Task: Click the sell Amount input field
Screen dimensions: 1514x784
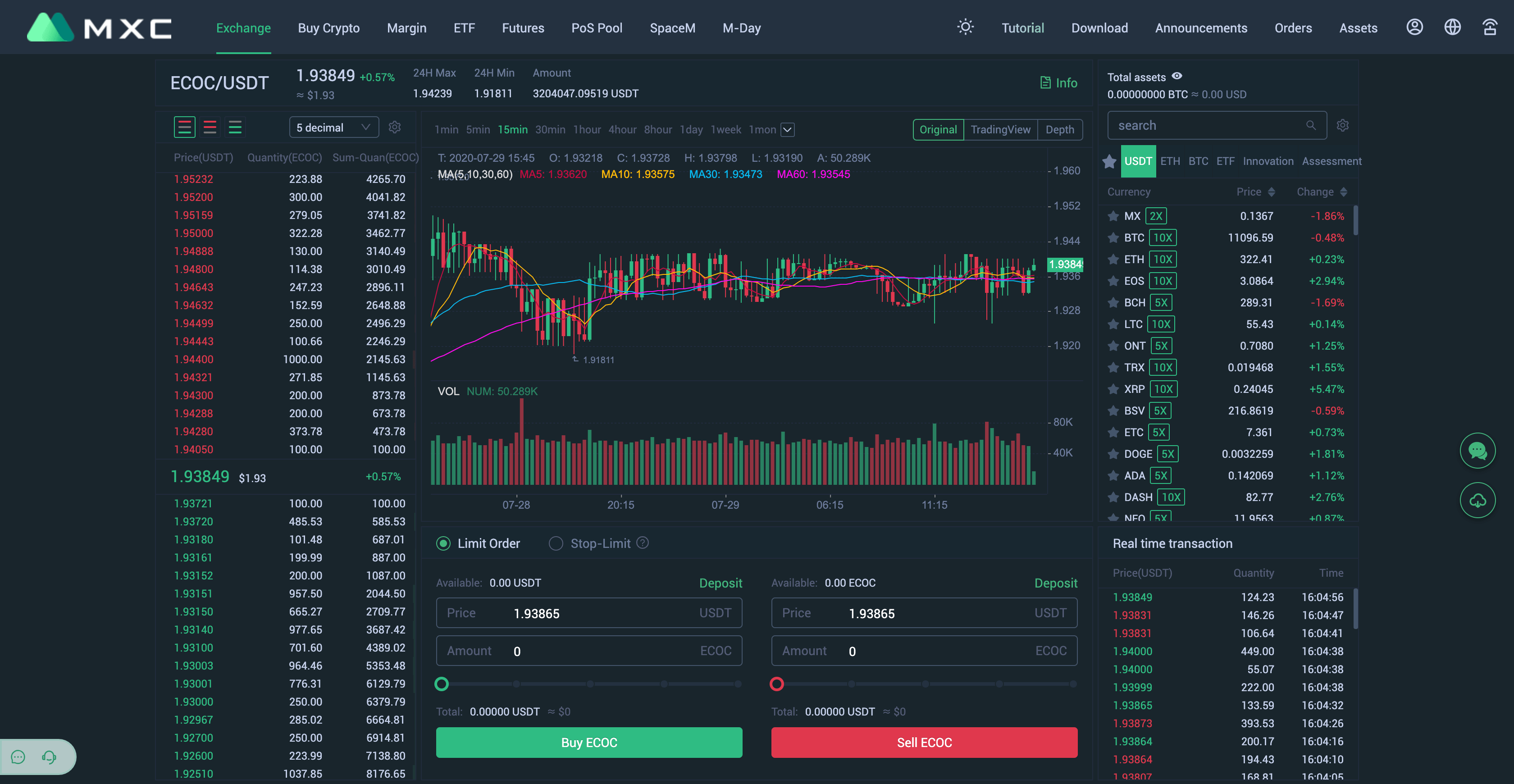Action: click(x=924, y=651)
